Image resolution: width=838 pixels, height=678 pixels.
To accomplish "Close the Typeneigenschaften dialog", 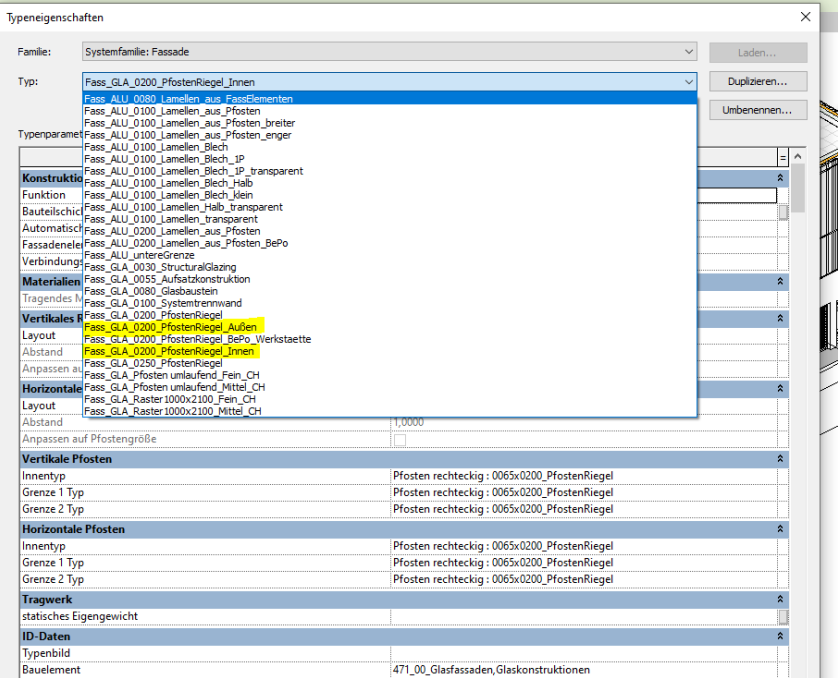I will coord(806,17).
